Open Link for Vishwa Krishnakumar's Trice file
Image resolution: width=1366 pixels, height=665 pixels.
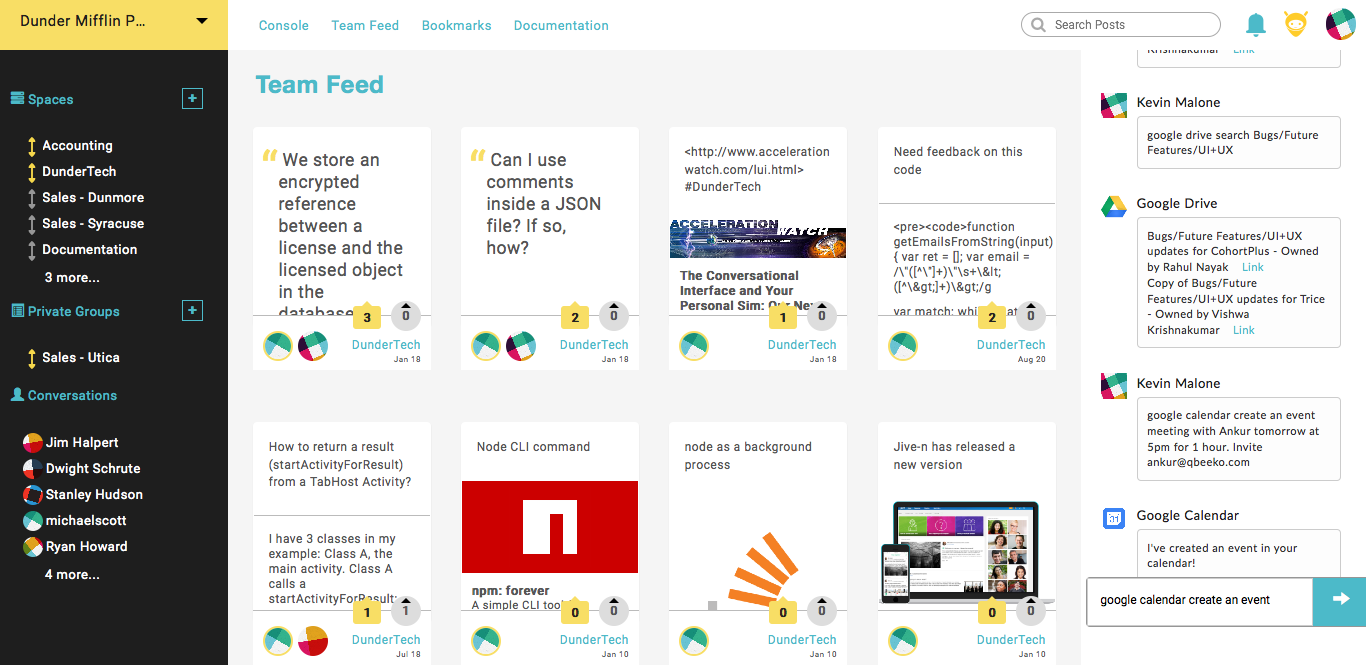(1244, 330)
